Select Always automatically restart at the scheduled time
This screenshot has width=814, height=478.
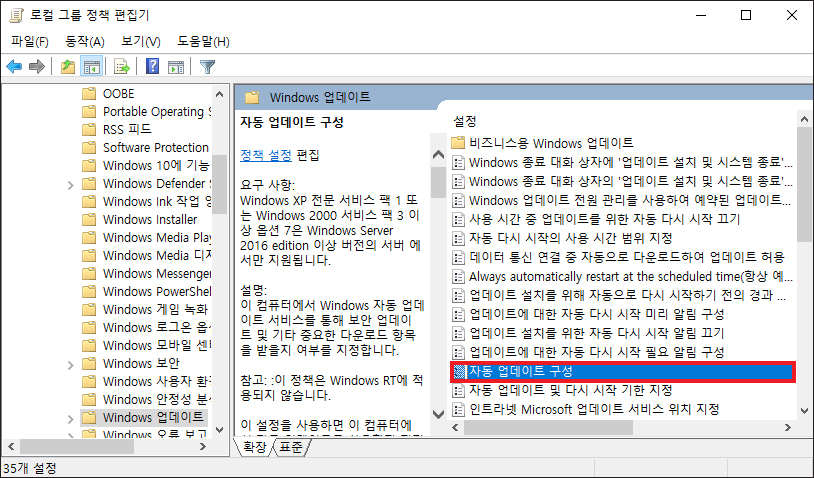(631, 276)
